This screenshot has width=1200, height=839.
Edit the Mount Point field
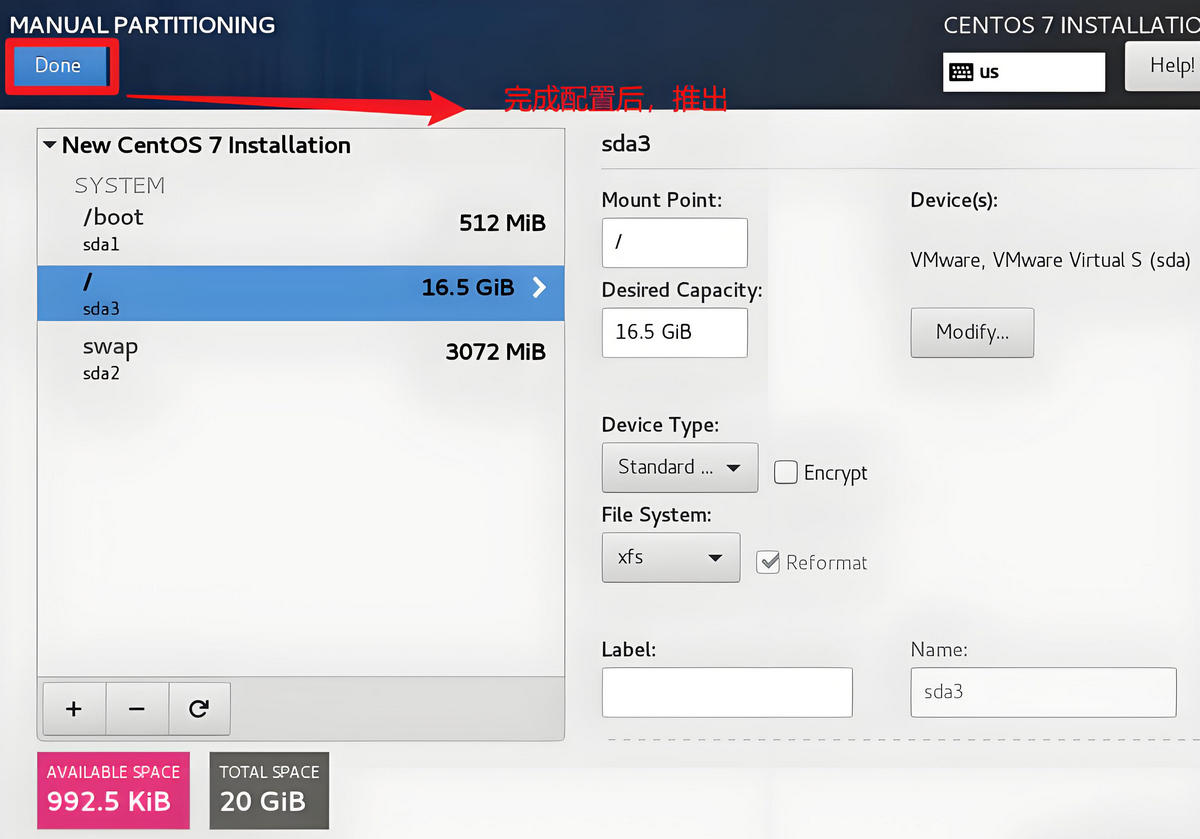[x=674, y=243]
